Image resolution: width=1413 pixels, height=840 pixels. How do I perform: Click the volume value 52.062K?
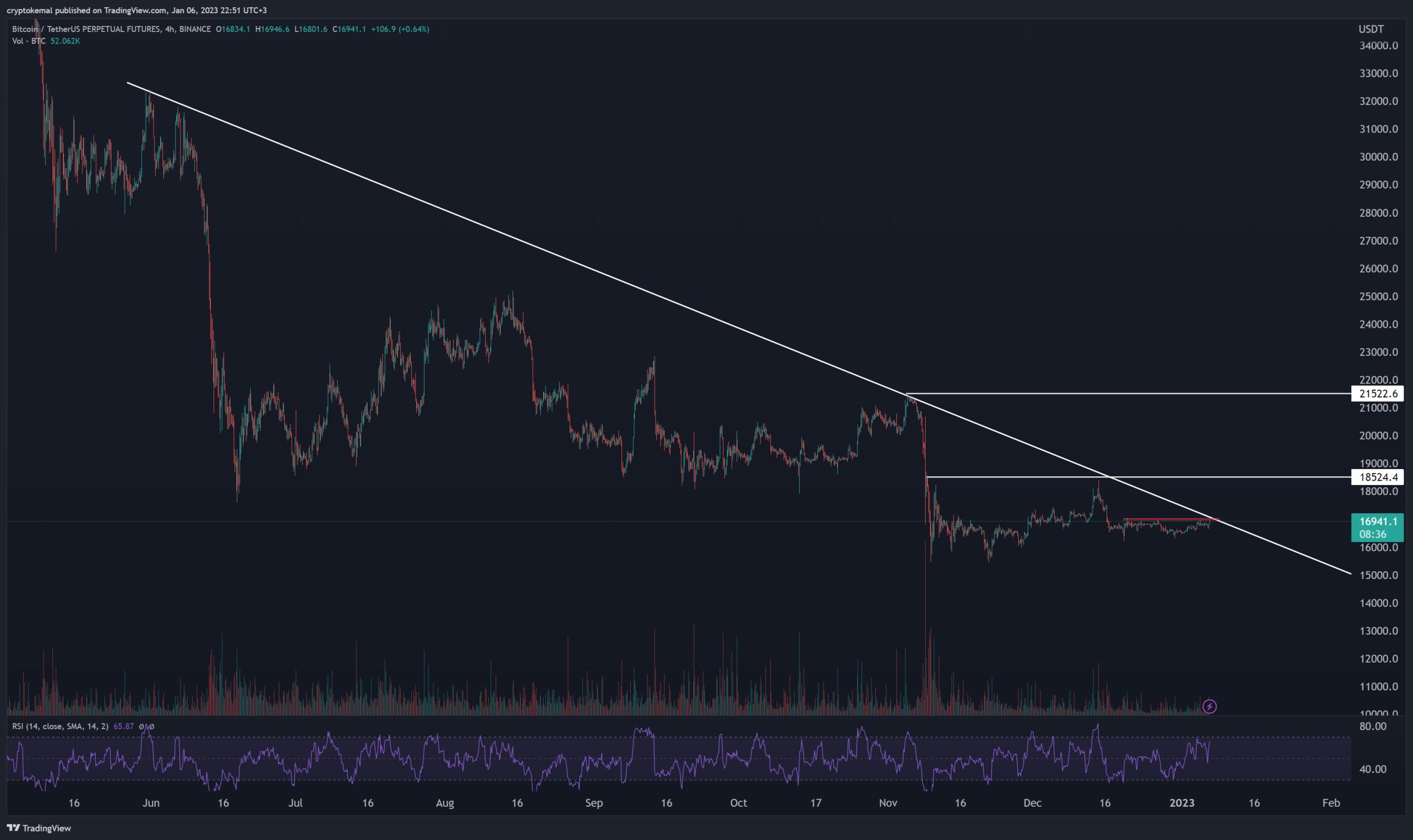click(65, 41)
